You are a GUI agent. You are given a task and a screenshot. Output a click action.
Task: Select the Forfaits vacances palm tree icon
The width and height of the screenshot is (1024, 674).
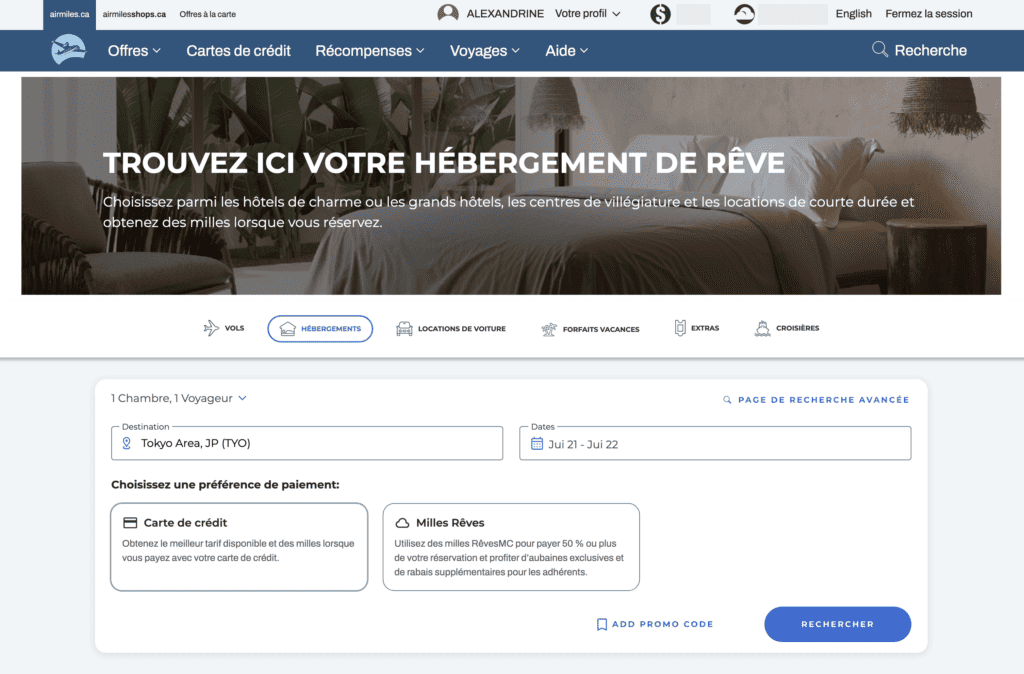[548, 327]
